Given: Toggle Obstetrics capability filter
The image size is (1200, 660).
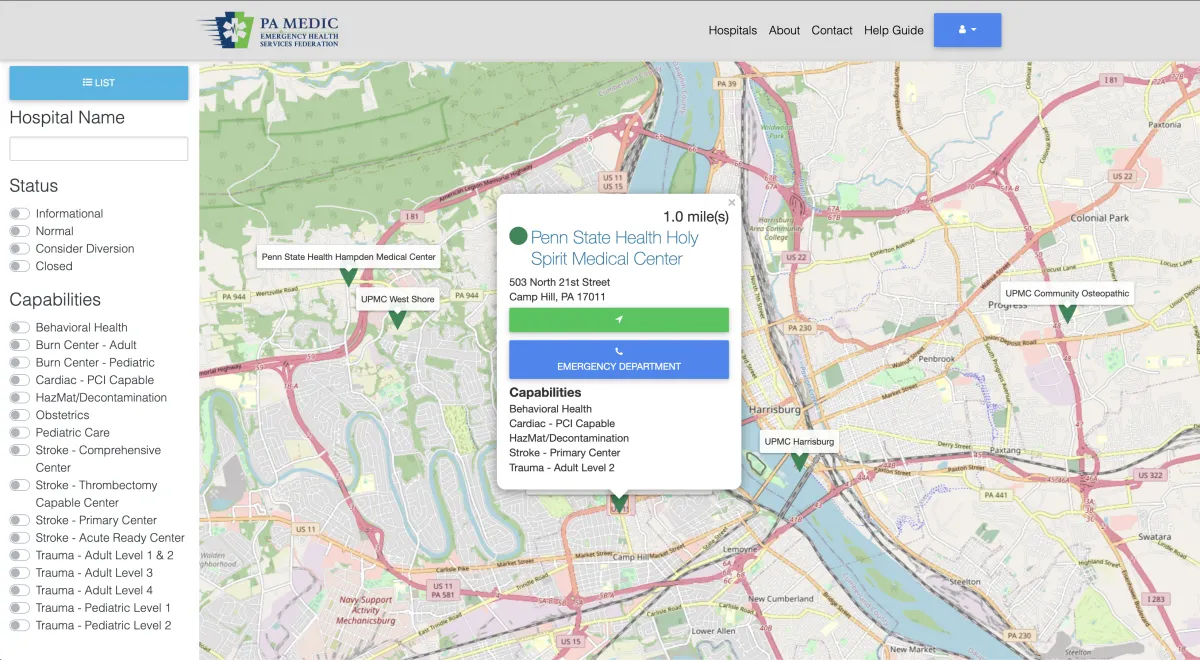Looking at the screenshot, I should tap(19, 415).
